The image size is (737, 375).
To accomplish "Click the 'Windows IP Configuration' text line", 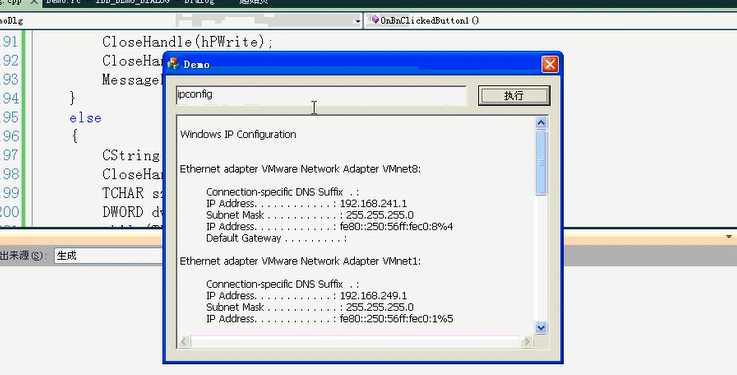I will pos(238,134).
